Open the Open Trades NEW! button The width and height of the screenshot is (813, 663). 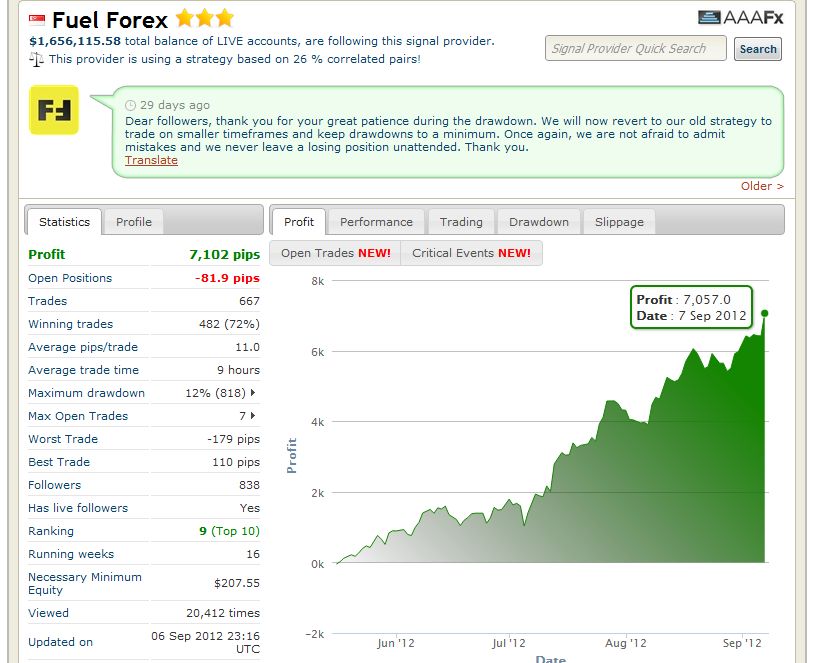[335, 253]
